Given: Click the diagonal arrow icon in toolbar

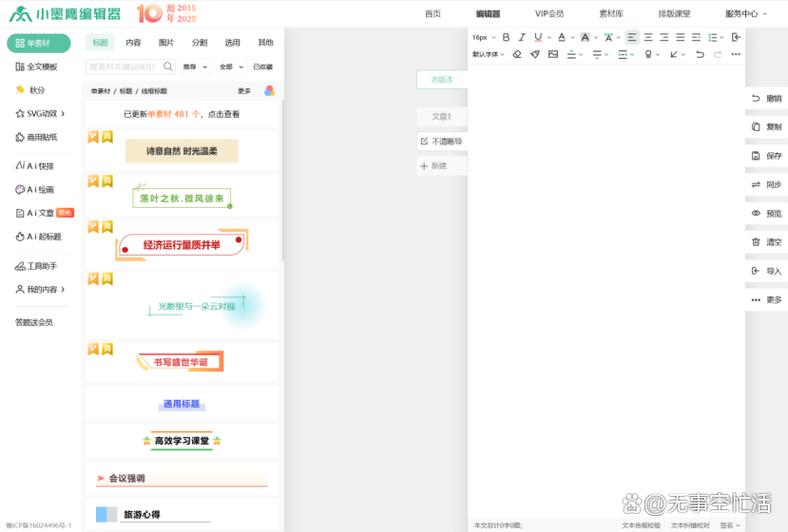Looking at the screenshot, I should (674, 54).
